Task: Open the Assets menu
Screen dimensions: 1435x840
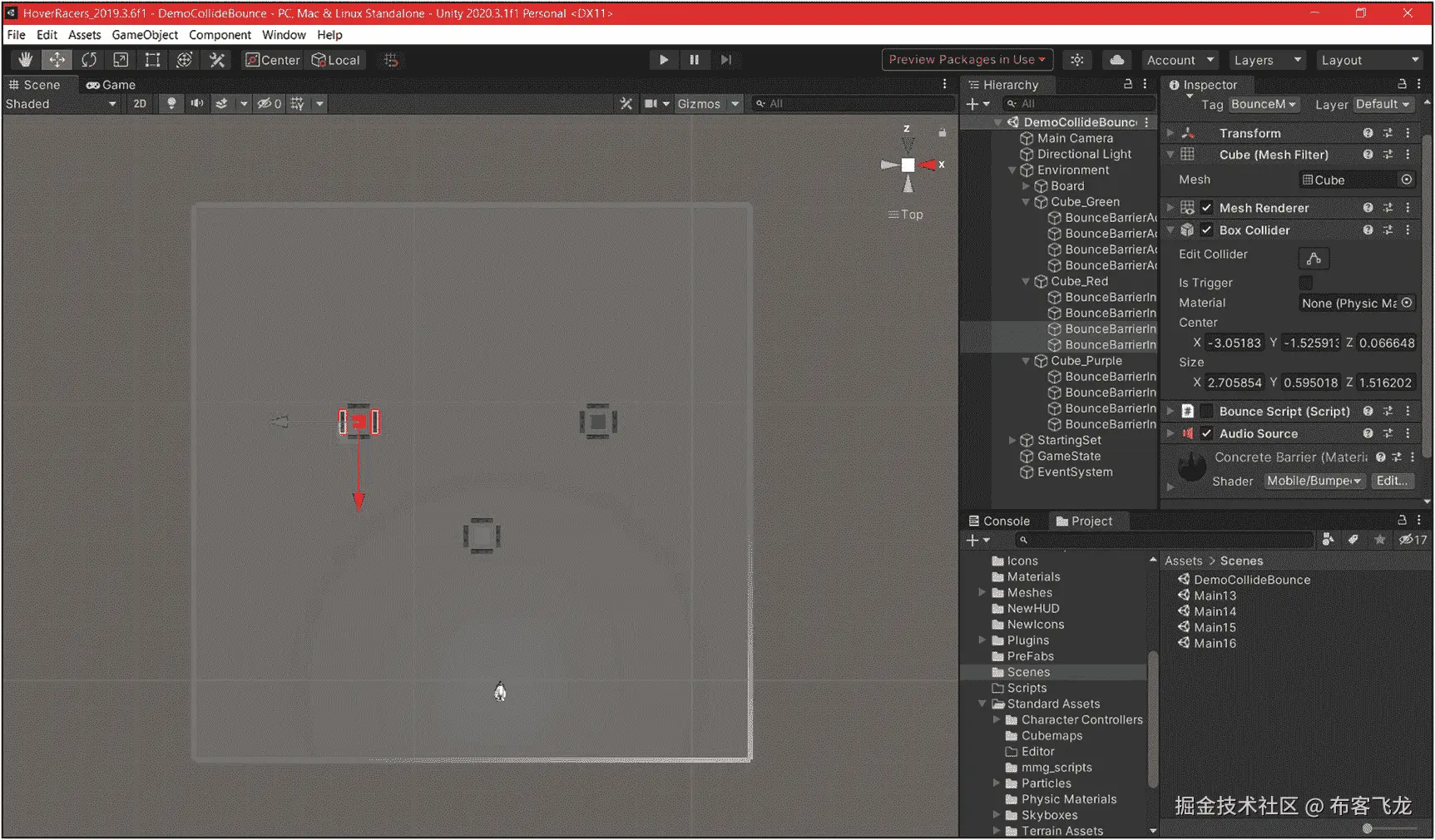Action: 84,35
